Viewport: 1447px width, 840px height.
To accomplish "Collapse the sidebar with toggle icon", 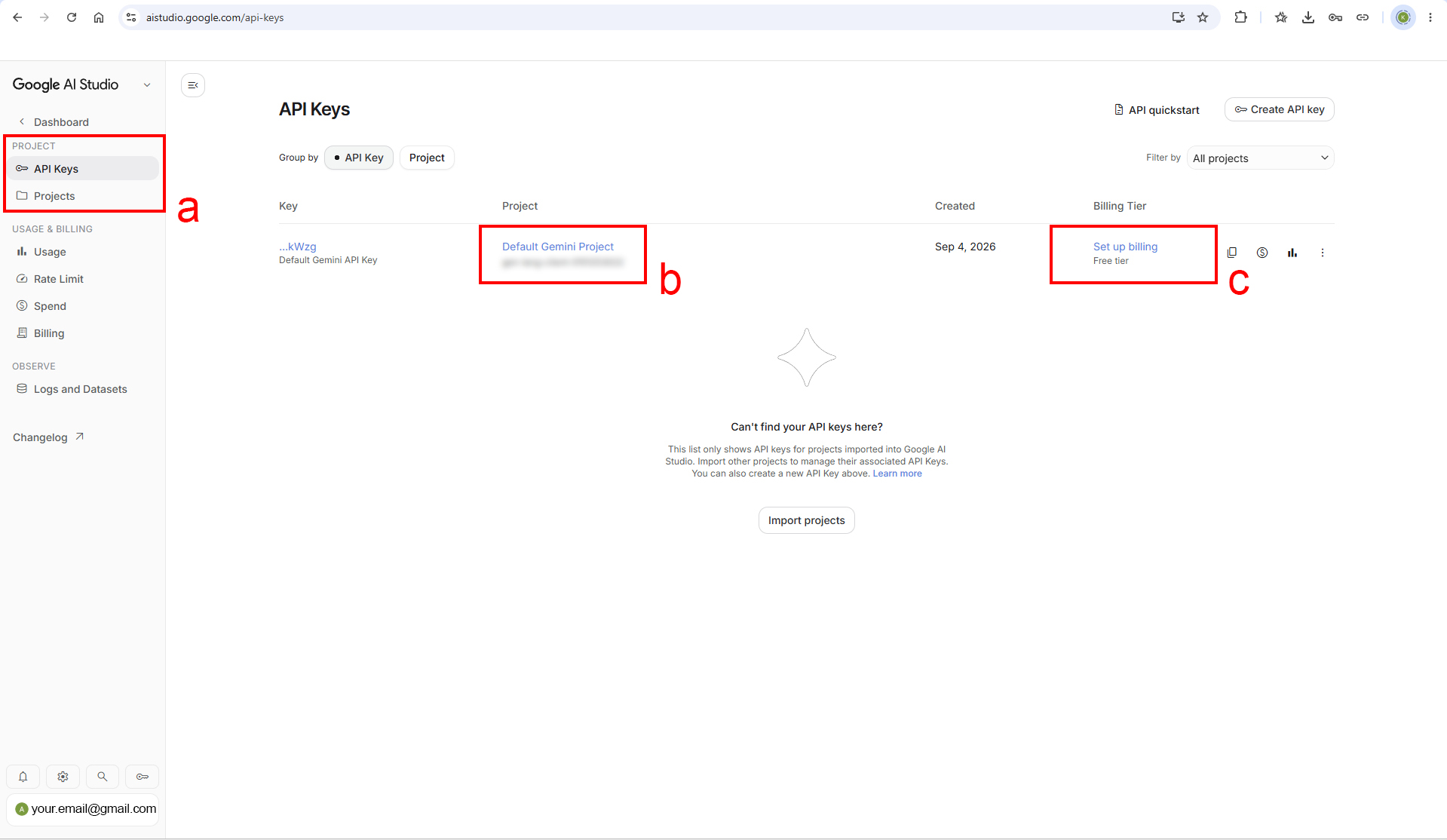I will (x=193, y=85).
